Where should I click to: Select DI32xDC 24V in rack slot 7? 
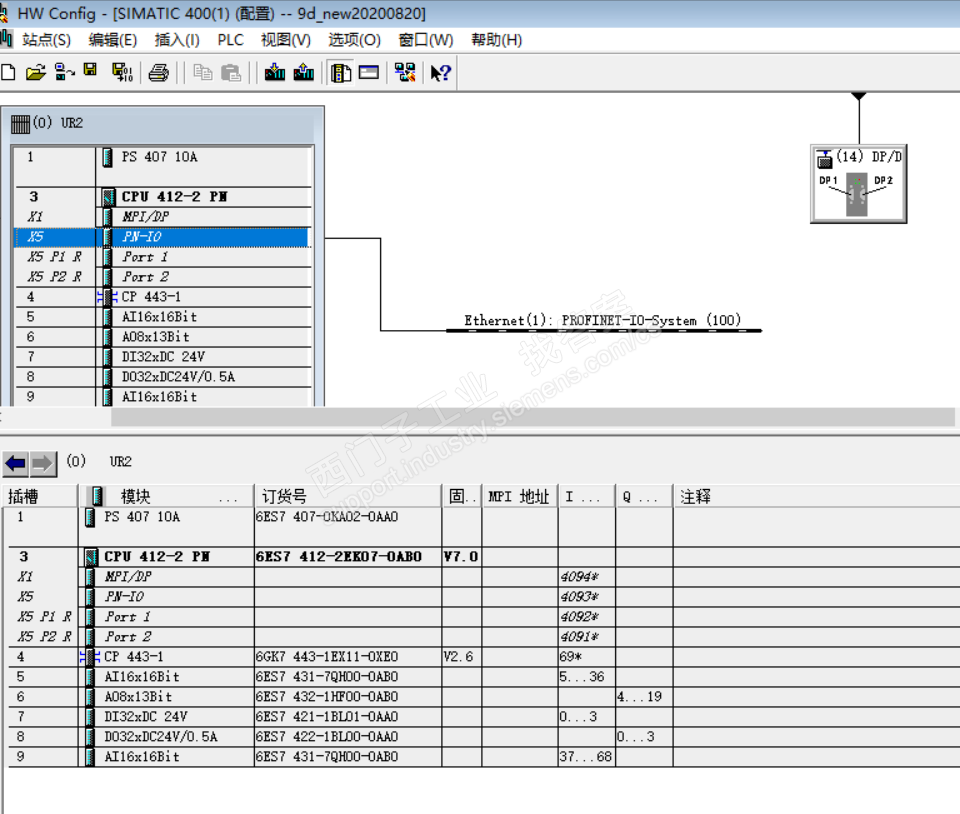(163, 357)
